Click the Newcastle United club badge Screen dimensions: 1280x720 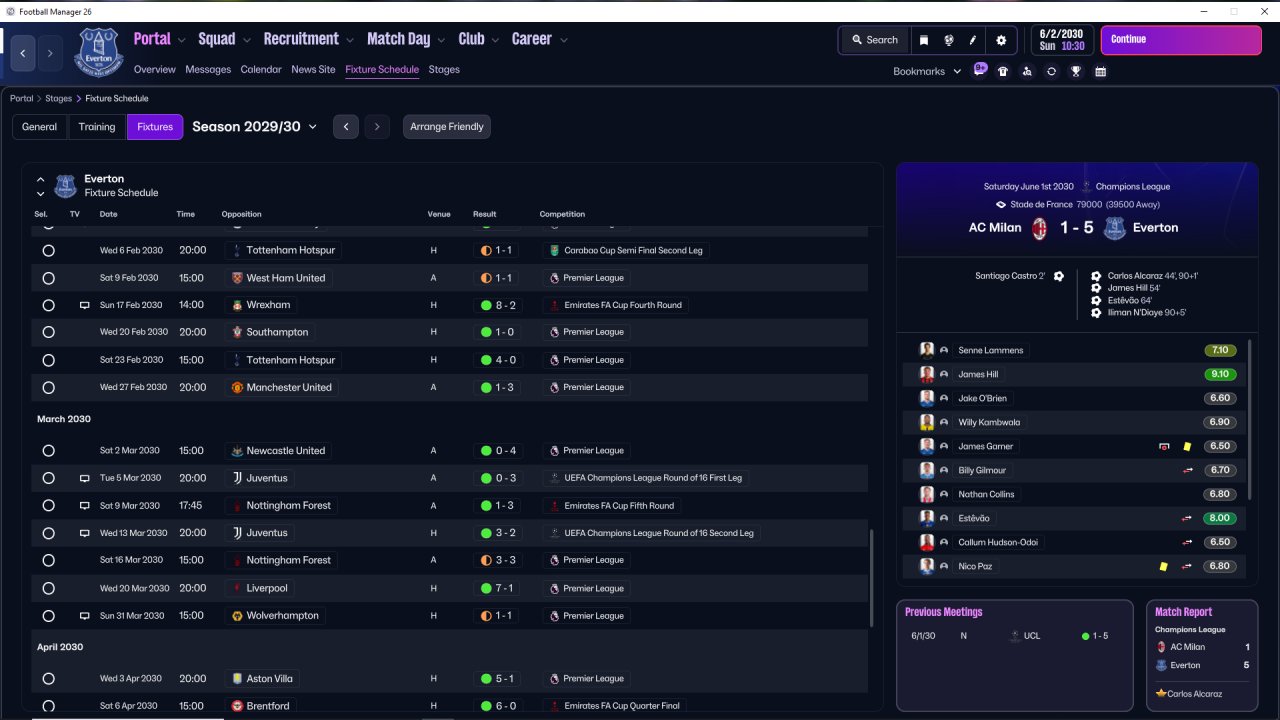pos(237,451)
